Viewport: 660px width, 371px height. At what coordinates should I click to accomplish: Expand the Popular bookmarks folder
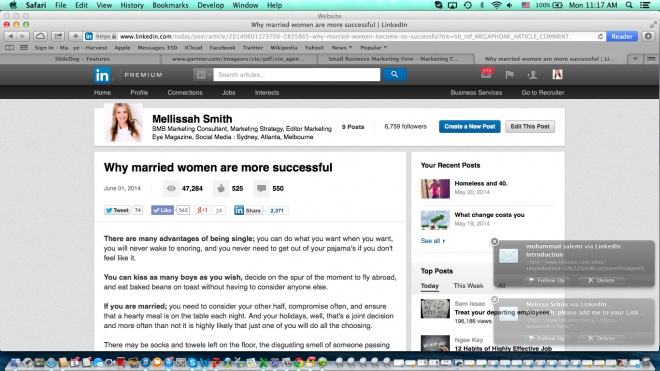pyautogui.click(x=373, y=48)
